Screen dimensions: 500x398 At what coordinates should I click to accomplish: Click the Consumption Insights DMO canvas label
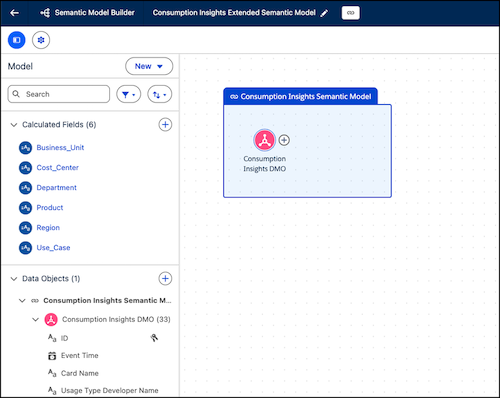pyautogui.click(x=265, y=164)
